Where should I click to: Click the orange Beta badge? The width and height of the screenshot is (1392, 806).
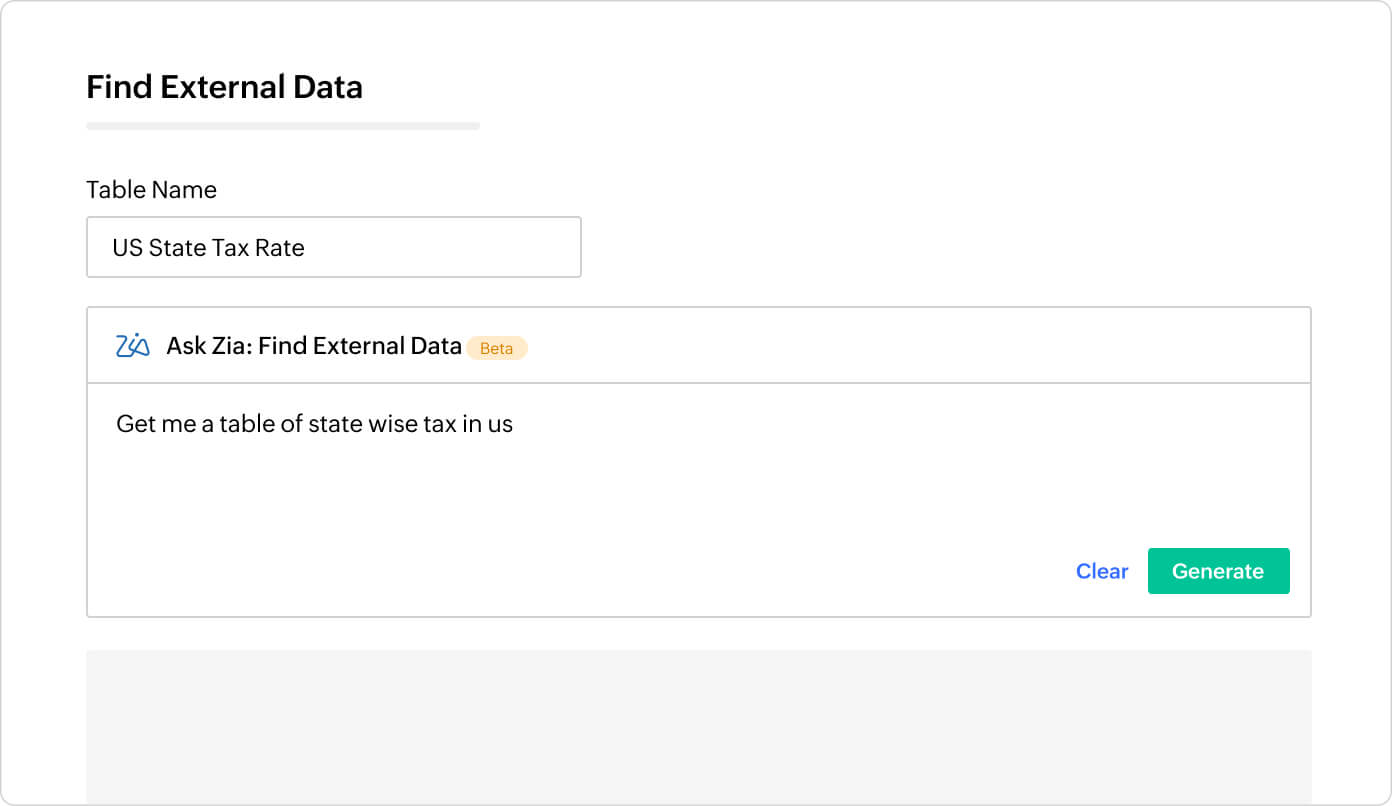(x=496, y=348)
